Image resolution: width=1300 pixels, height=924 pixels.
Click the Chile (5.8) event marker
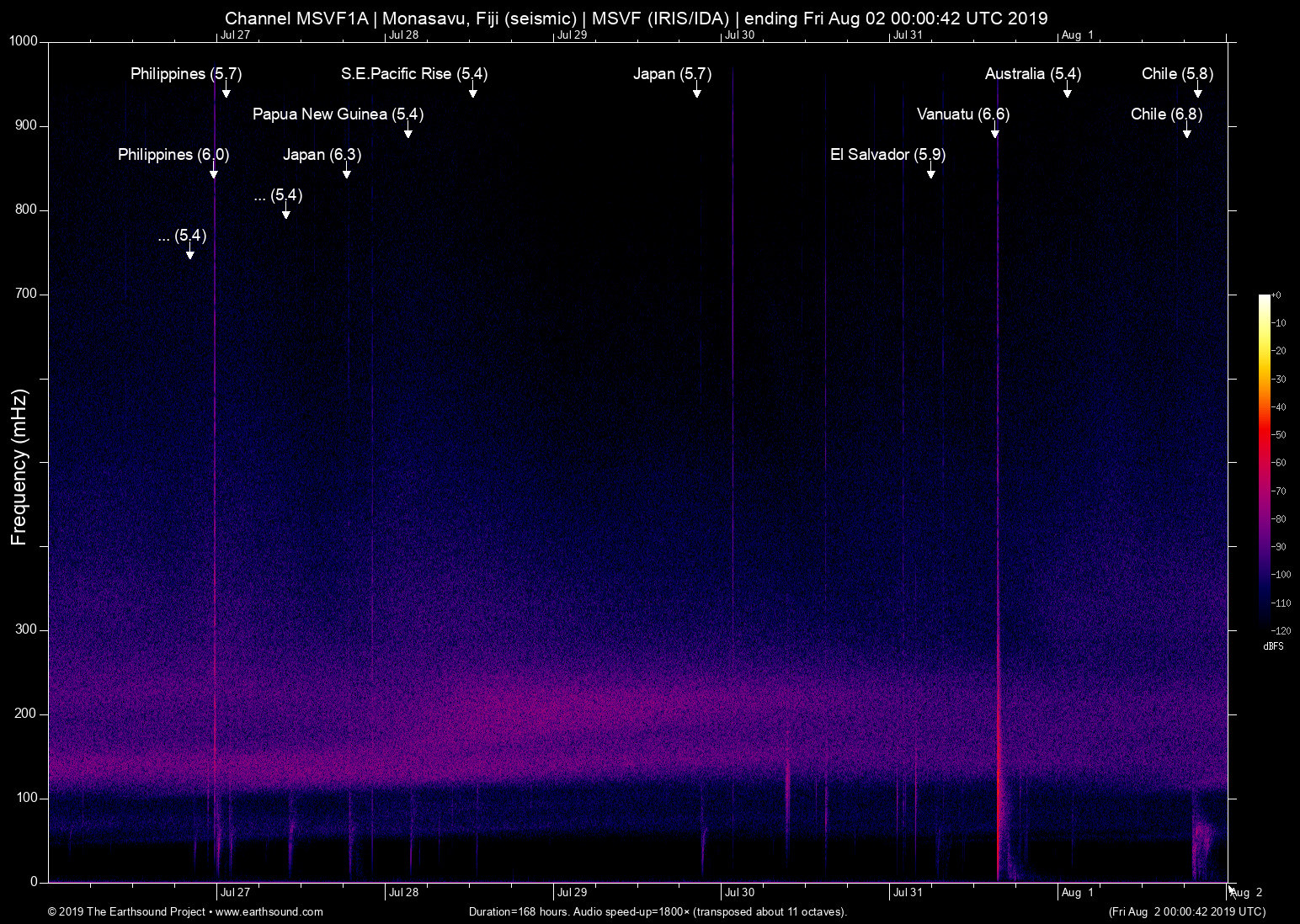point(1176,74)
